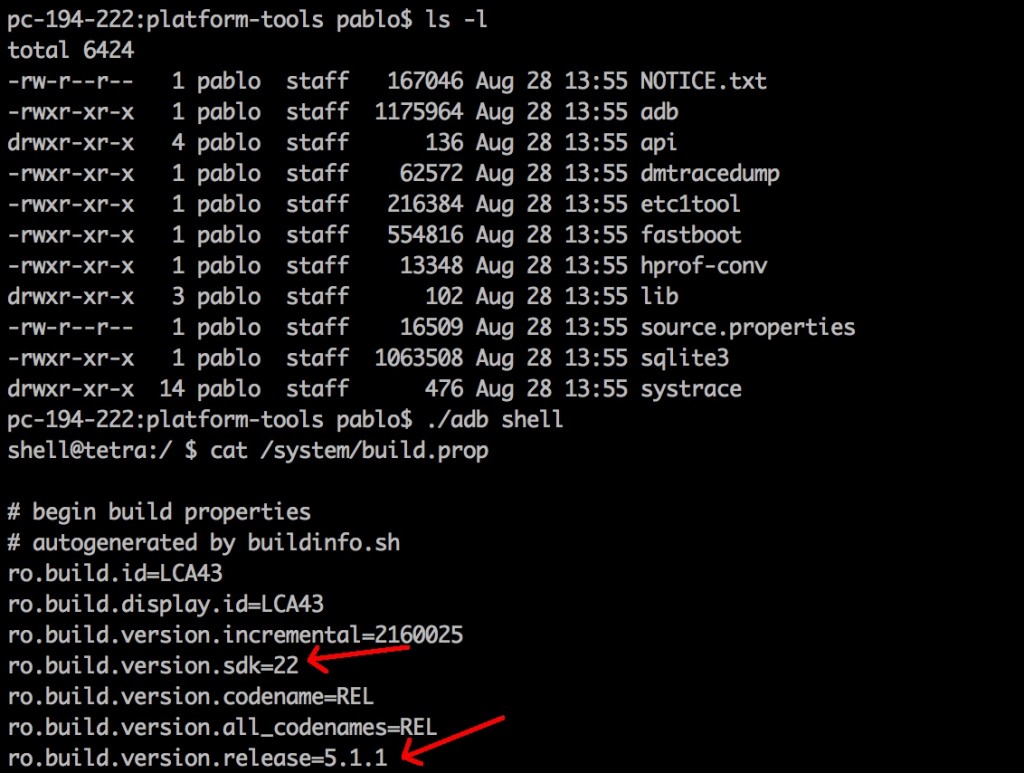Click the red arrow pointing at release=5.1.1
The height and width of the screenshot is (773, 1024).
point(455,740)
